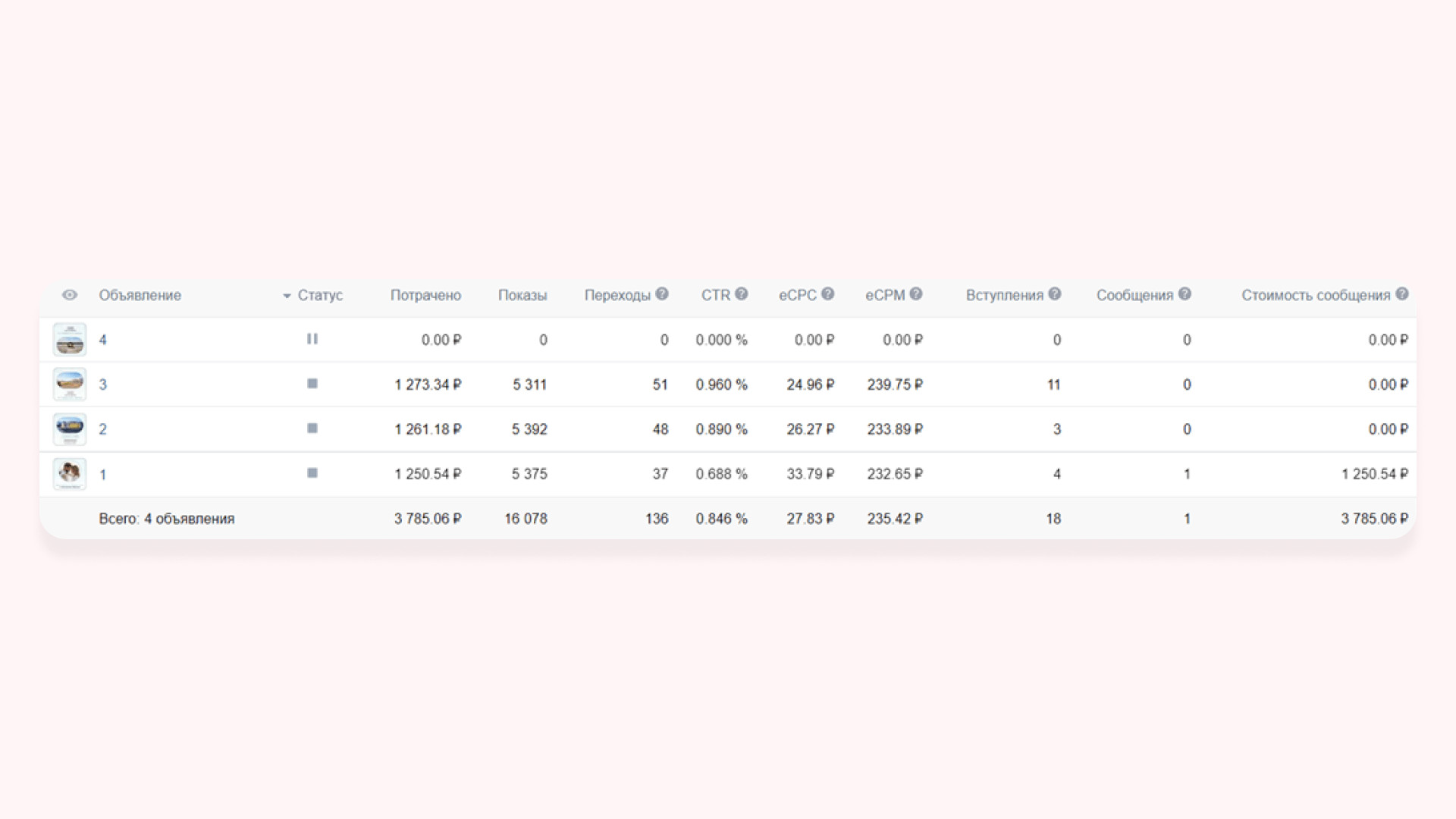1456x819 pixels.
Task: Click help icon beside CTR header
Action: coord(742,294)
